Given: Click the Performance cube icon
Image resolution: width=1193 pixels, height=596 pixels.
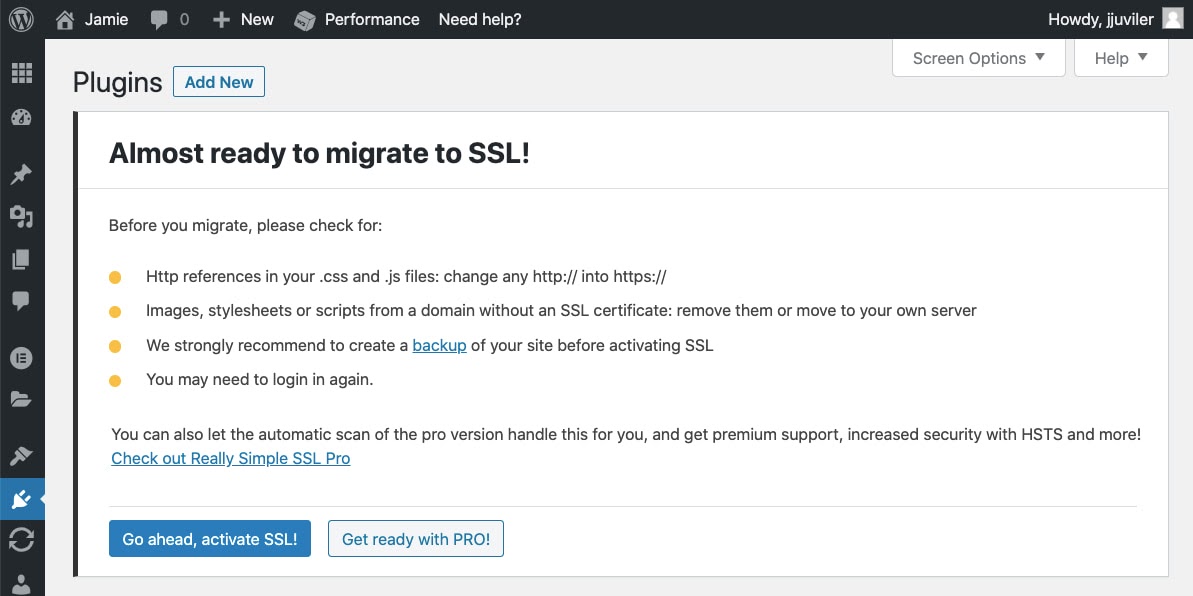Looking at the screenshot, I should [x=304, y=21].
